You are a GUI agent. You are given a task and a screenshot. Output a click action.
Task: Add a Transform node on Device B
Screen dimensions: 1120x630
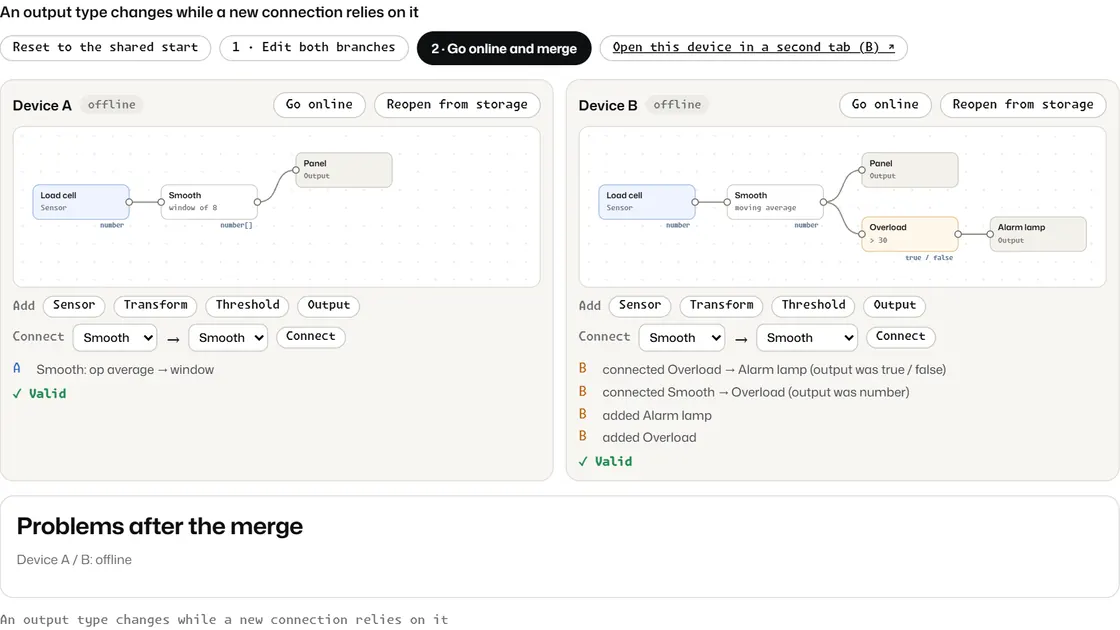(721, 305)
